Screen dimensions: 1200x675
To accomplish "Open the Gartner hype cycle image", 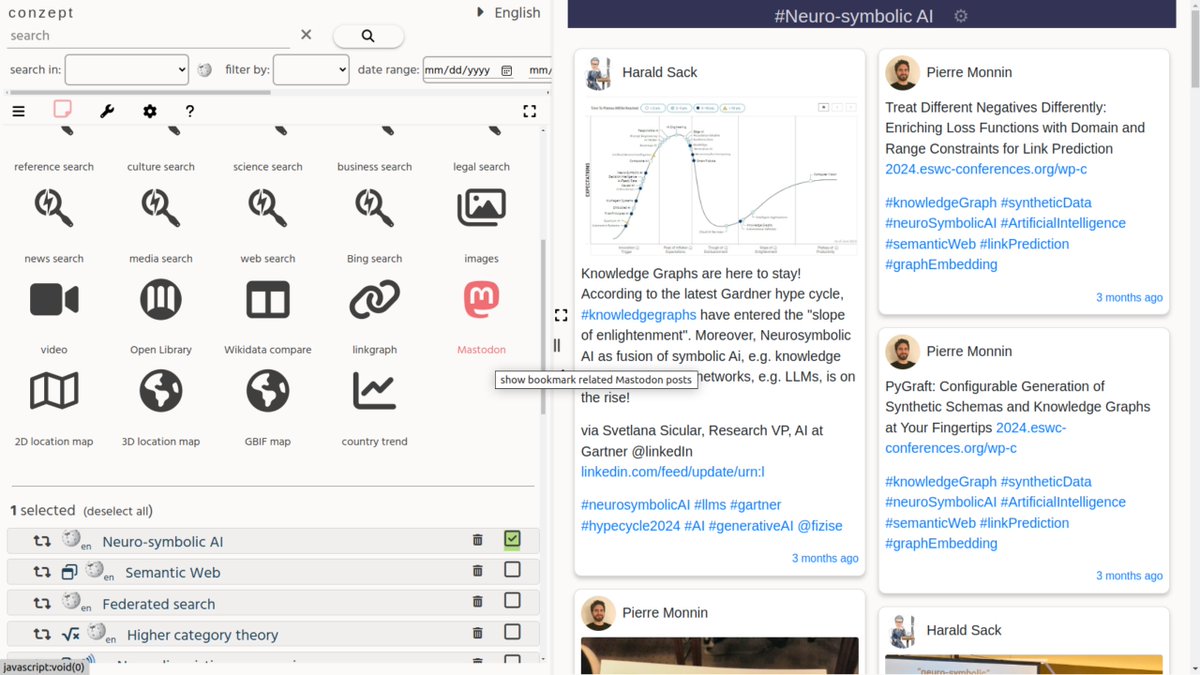I will click(719, 176).
